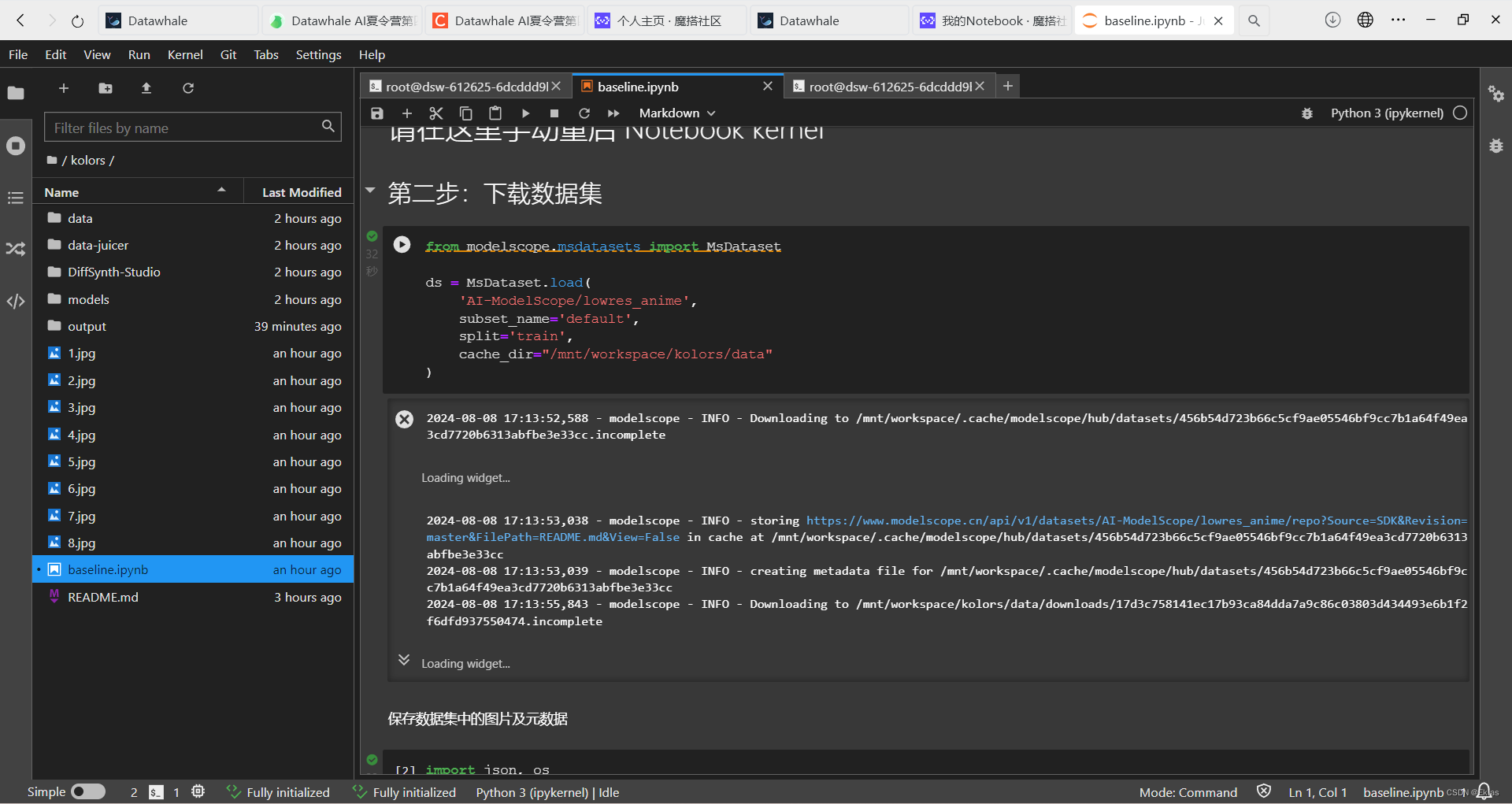Click Python 3 (ipykernel) kernel selector
This screenshot has height=804, width=1512.
point(1387,113)
